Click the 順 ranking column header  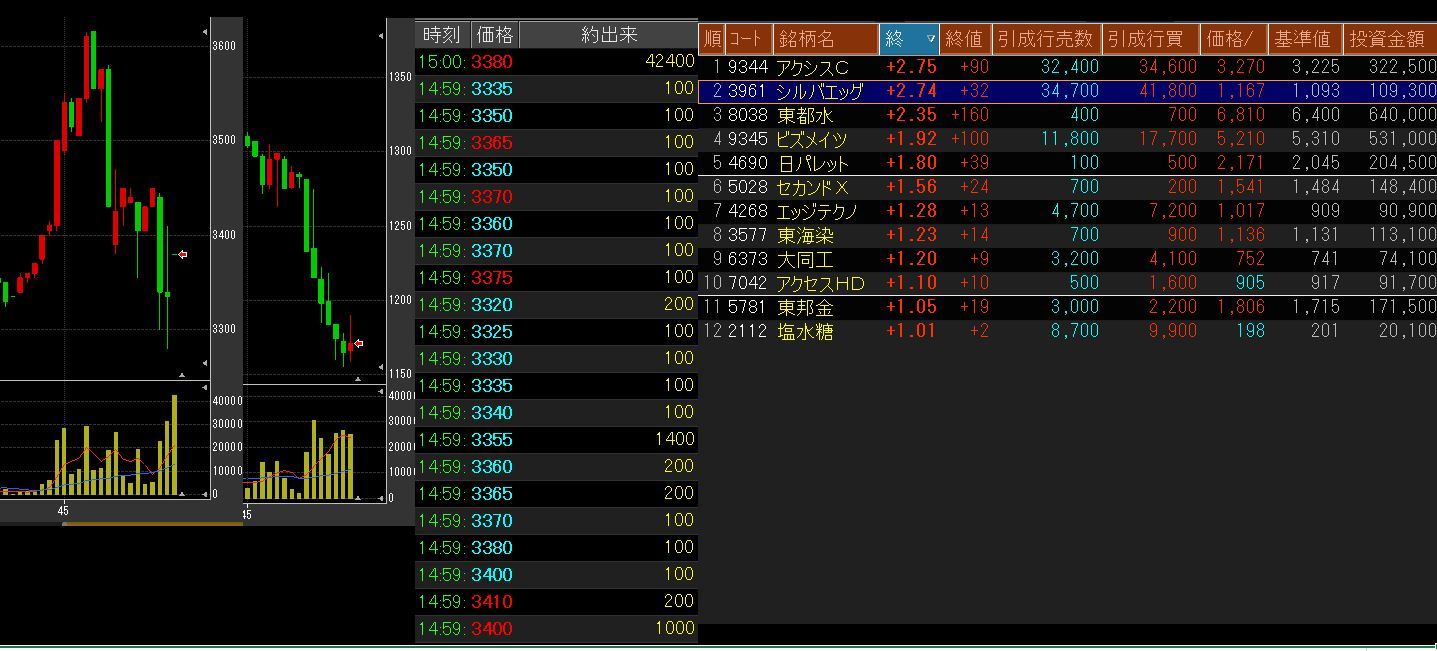click(x=712, y=39)
